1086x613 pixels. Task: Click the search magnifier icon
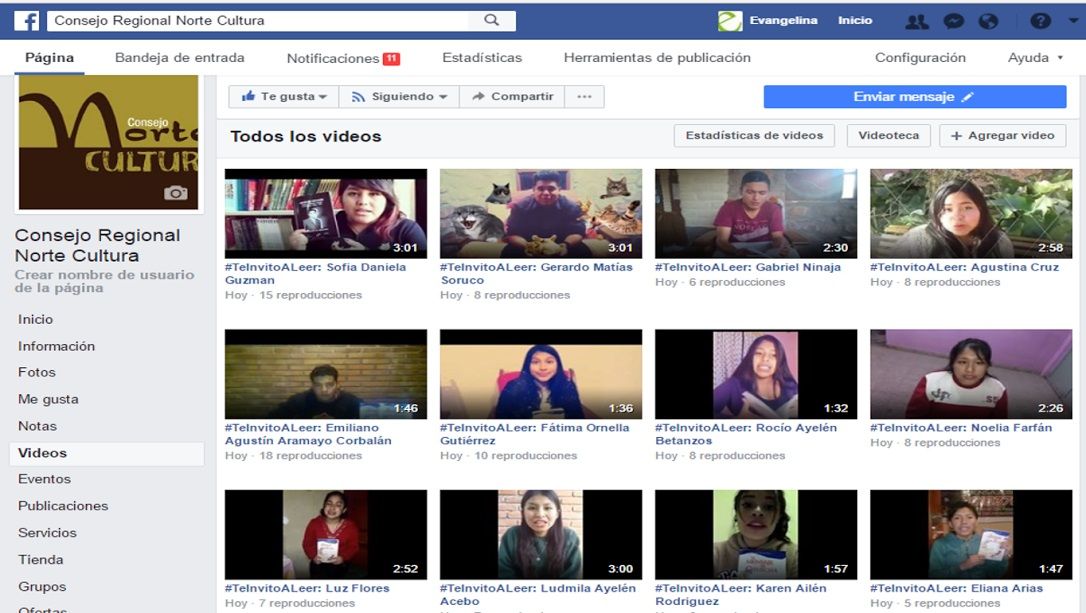[x=491, y=20]
